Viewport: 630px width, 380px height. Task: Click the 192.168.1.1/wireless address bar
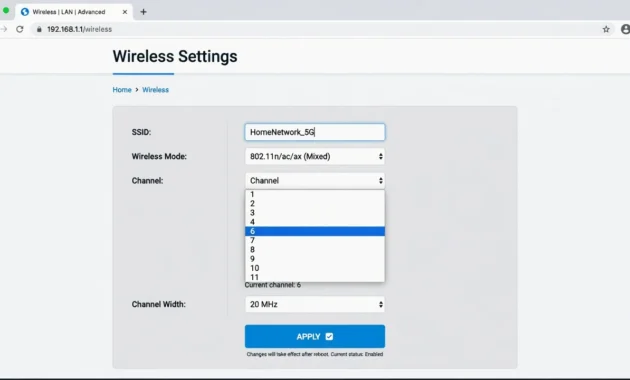pyautogui.click(x=321, y=29)
